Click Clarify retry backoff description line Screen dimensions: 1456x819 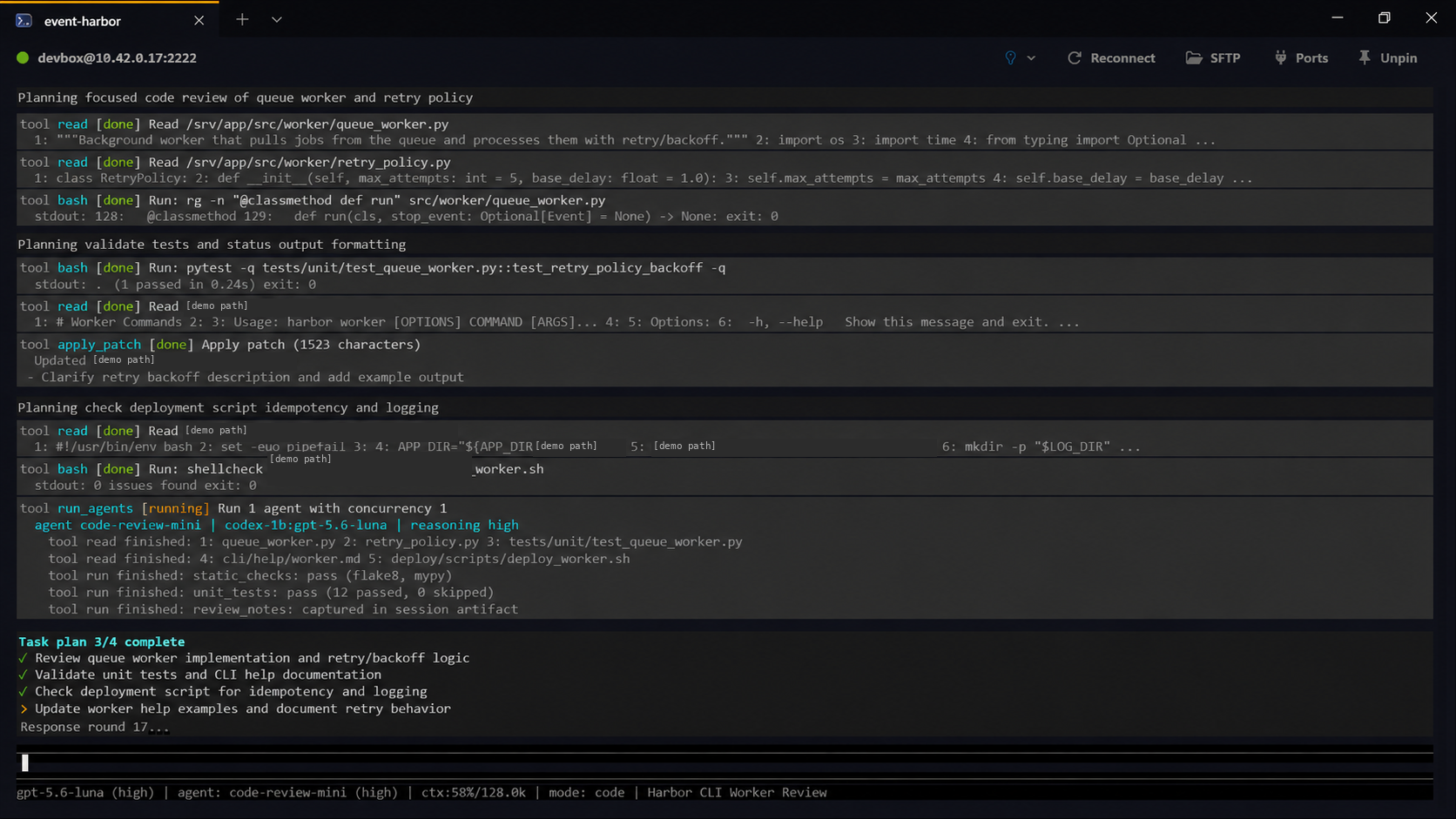246,377
